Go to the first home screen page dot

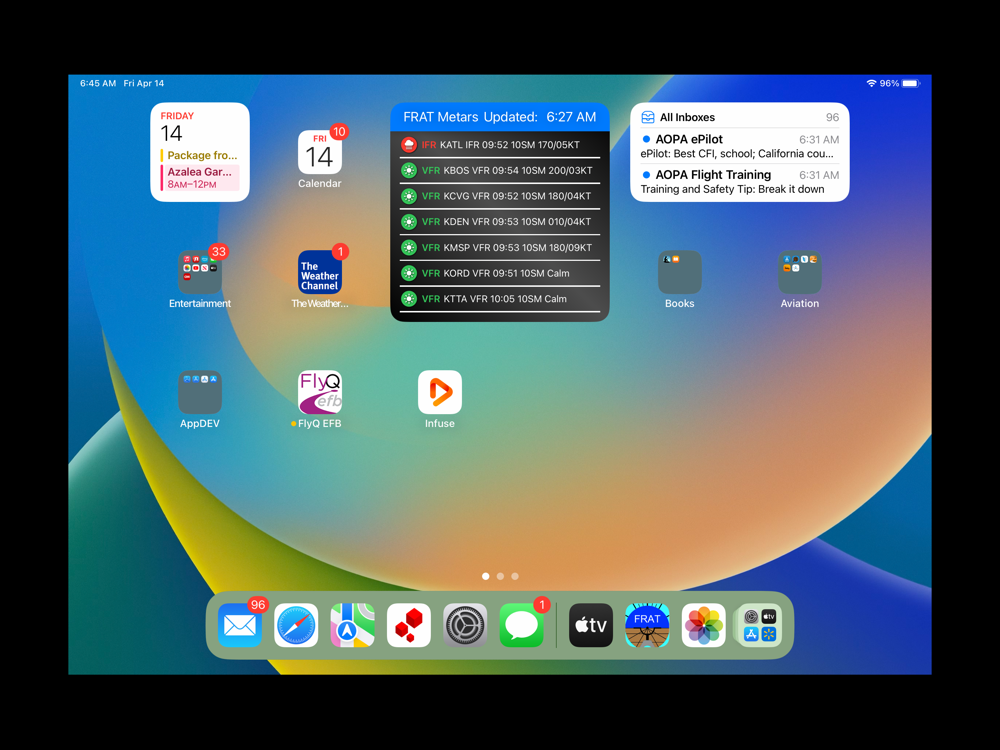(485, 576)
